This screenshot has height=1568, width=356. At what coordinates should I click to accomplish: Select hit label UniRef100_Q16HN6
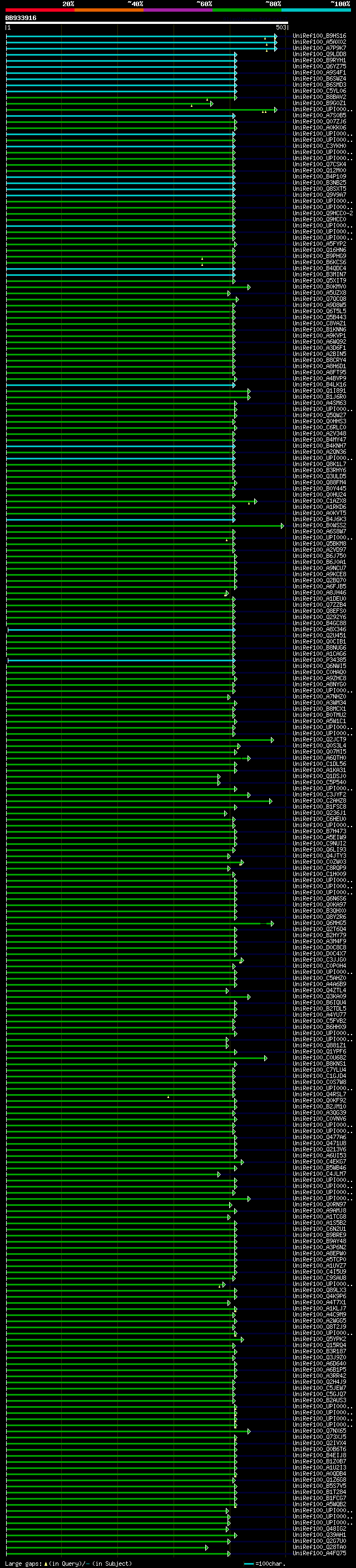tap(319, 250)
